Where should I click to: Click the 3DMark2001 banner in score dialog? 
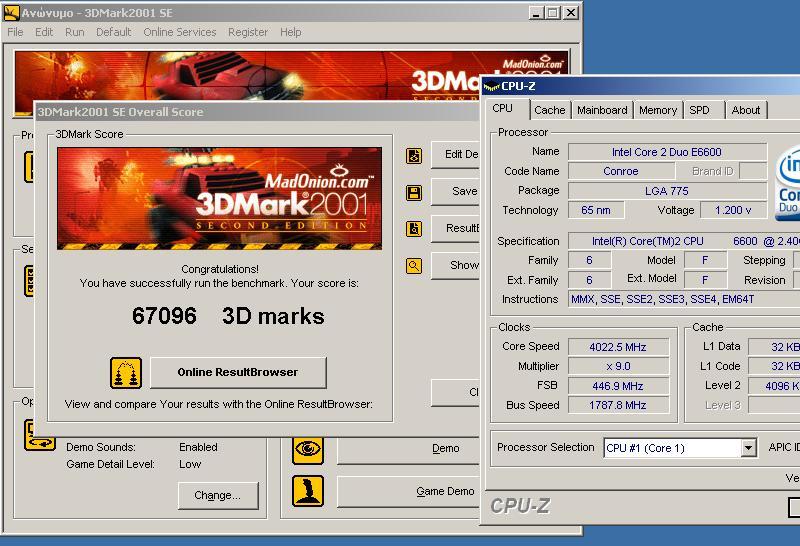tap(219, 198)
